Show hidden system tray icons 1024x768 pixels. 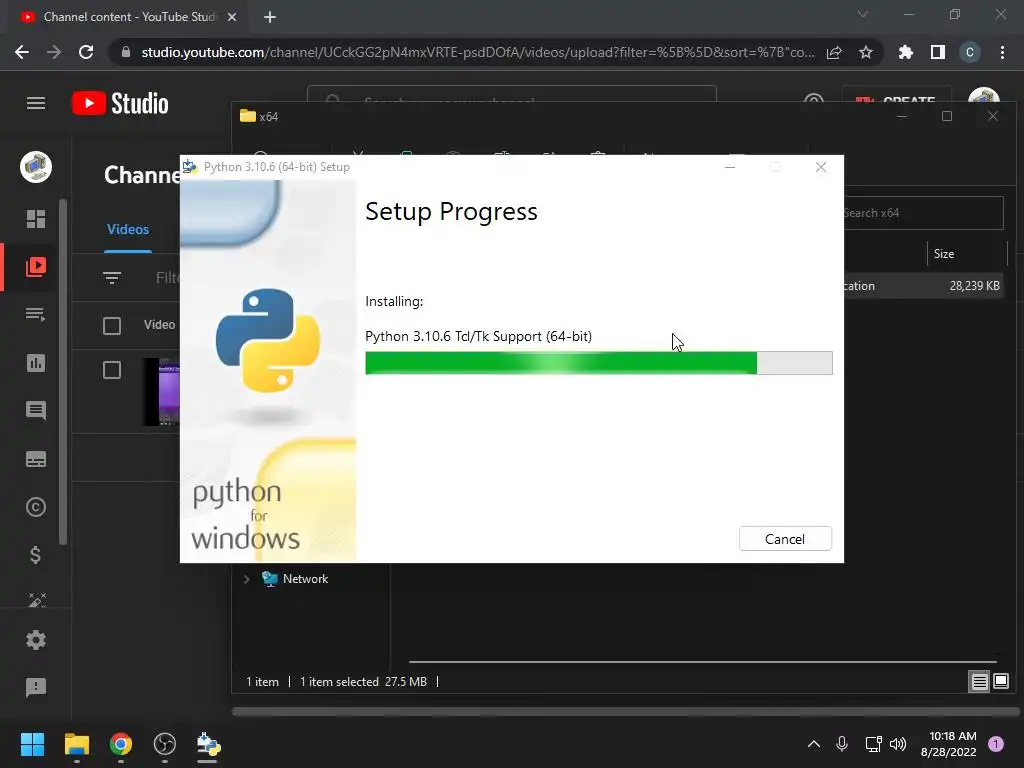tap(814, 744)
